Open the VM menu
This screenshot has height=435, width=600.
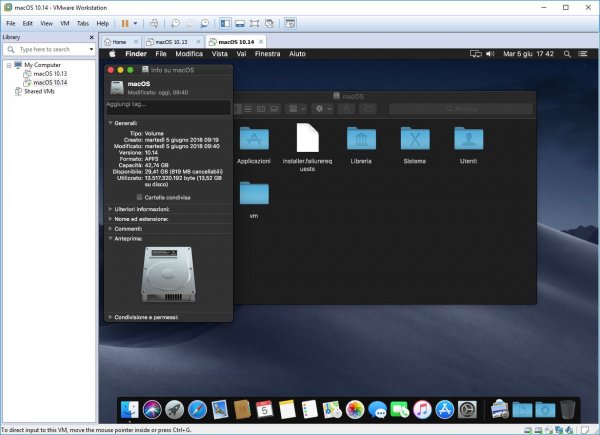[x=65, y=23]
